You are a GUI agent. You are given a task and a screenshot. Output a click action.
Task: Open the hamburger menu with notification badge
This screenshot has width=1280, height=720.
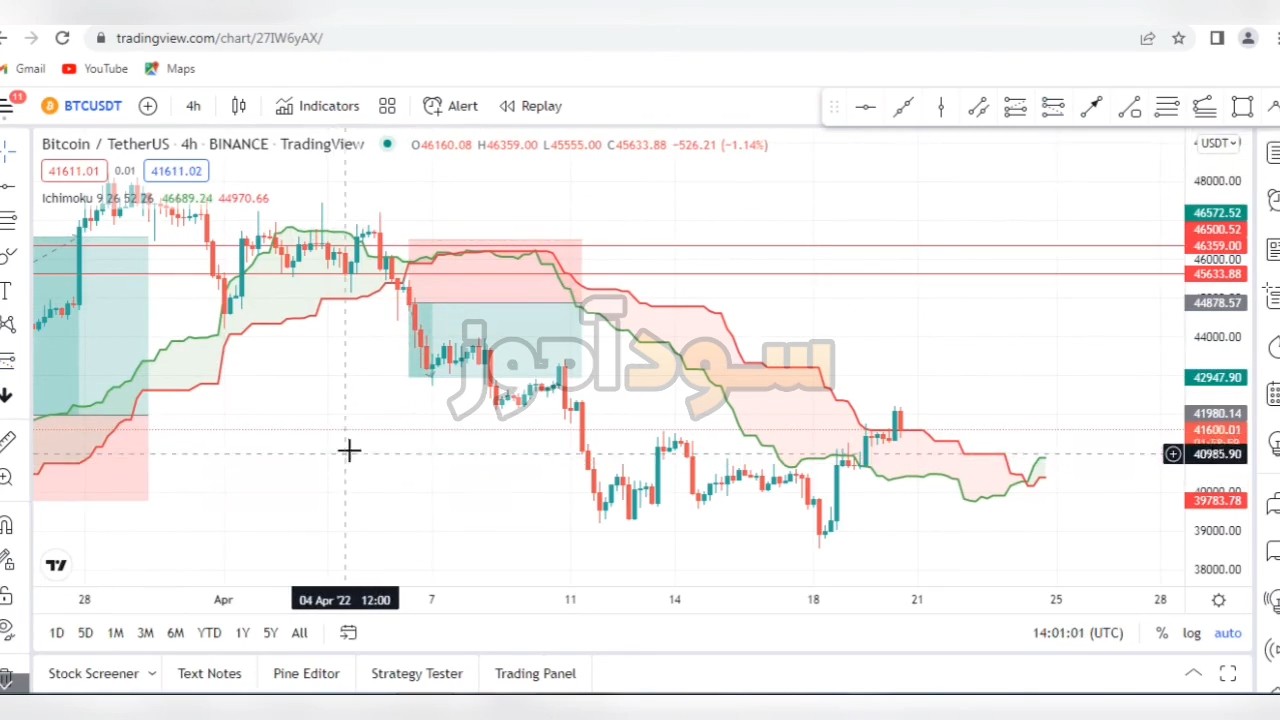click(7, 105)
